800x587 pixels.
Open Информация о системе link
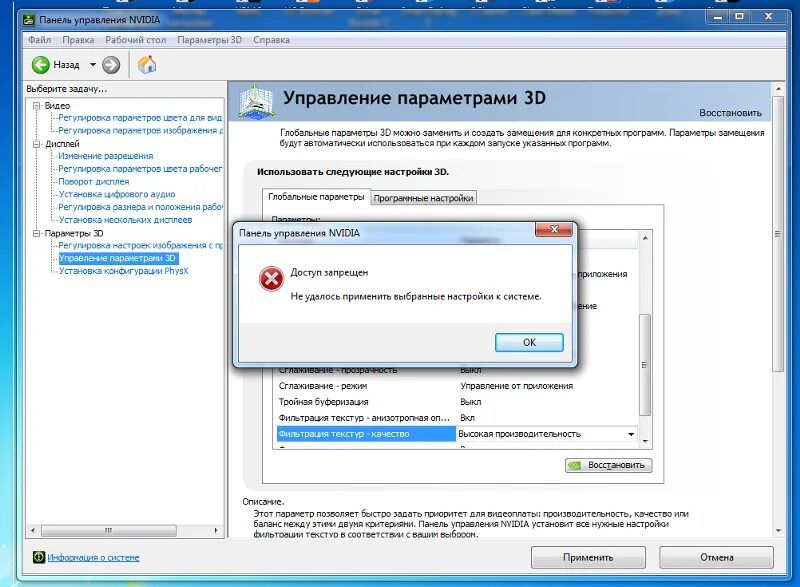pyautogui.click(x=93, y=557)
